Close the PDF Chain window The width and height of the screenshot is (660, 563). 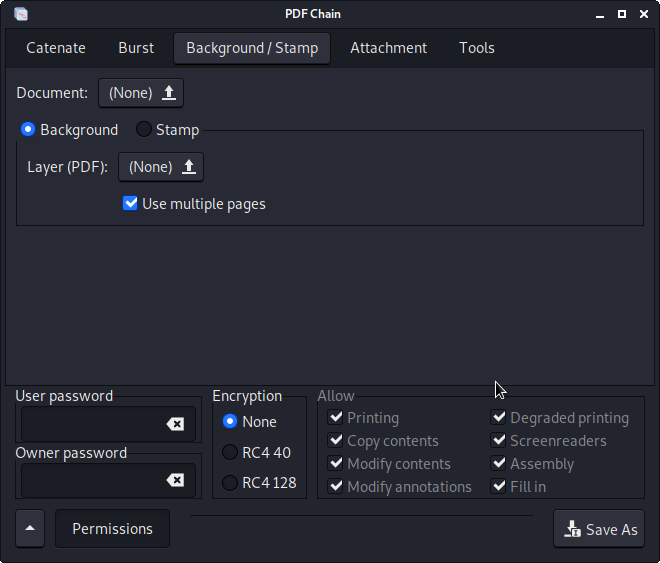[644, 14]
